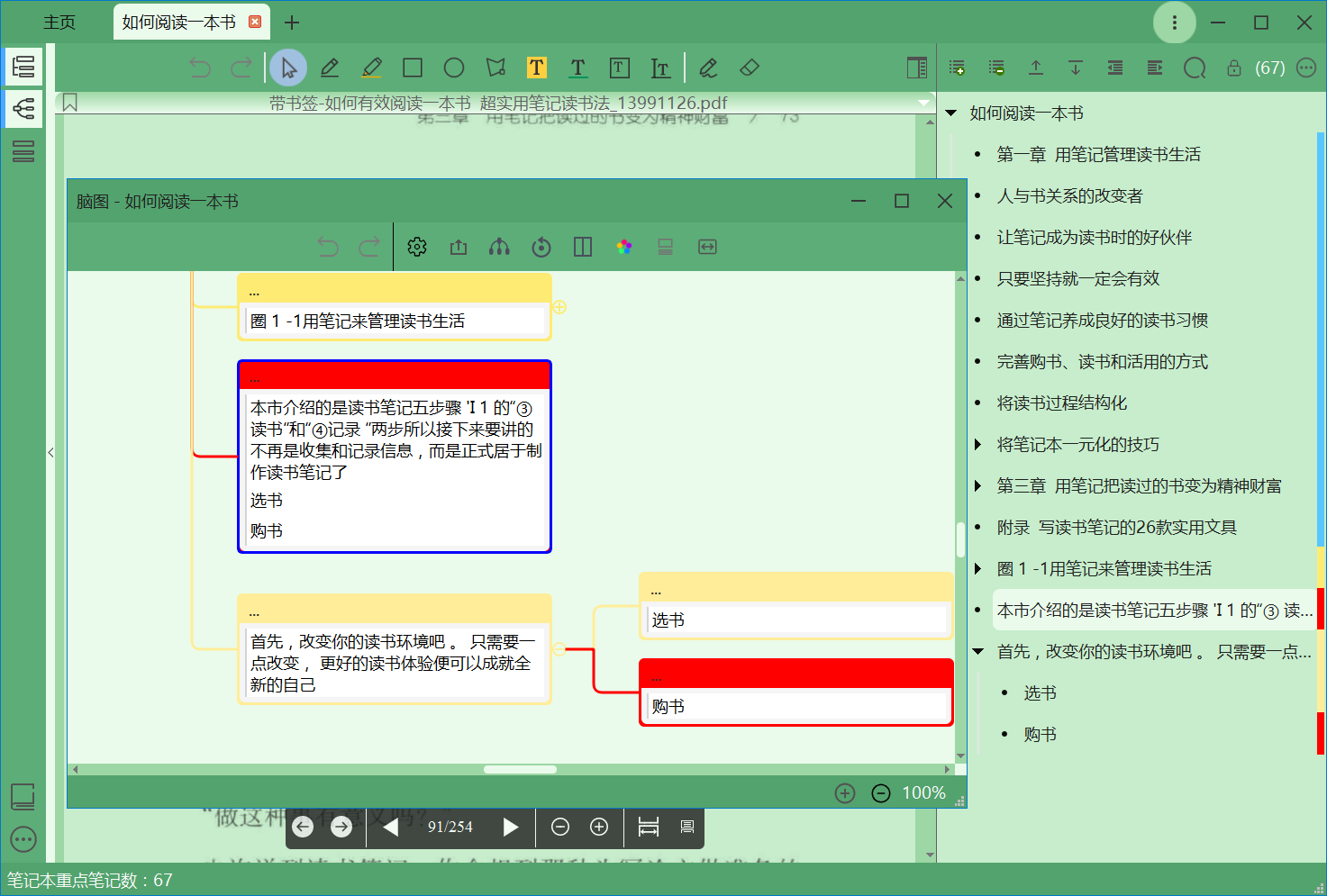
Task: Pick the eraser tool in the toolbar
Action: [749, 67]
